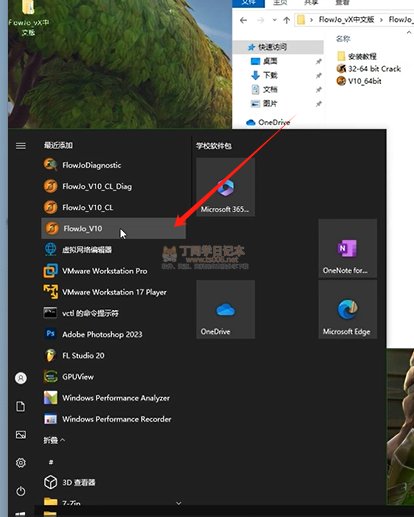Click the # letter group header

point(51,462)
